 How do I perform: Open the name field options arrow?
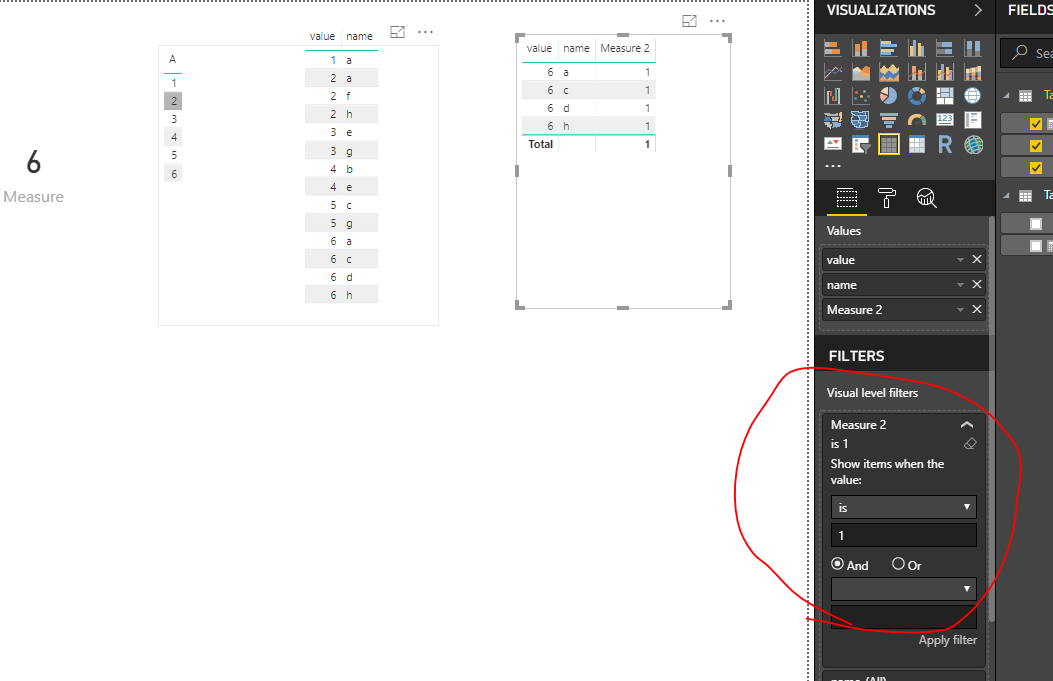[x=960, y=285]
